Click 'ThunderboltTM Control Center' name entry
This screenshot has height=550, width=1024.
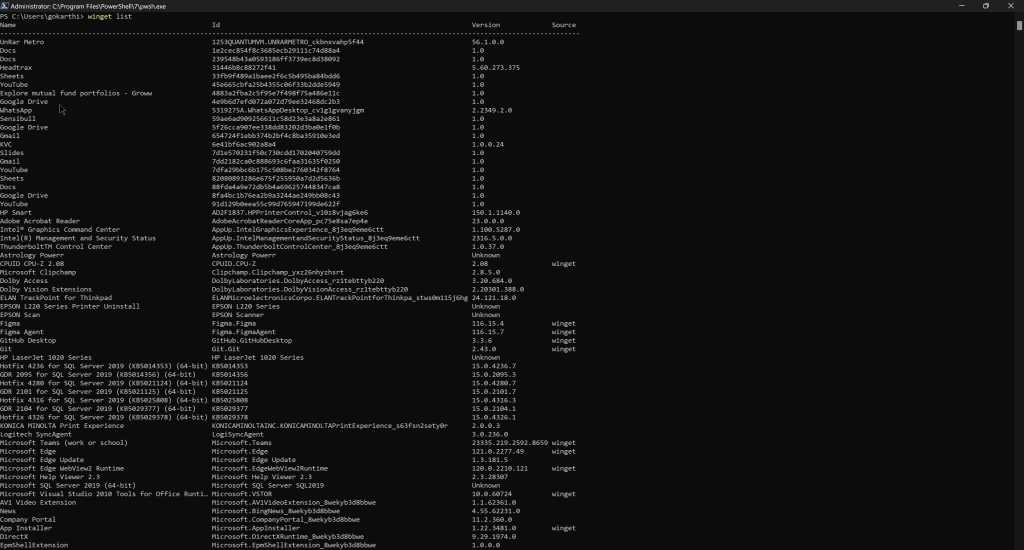click(56, 246)
